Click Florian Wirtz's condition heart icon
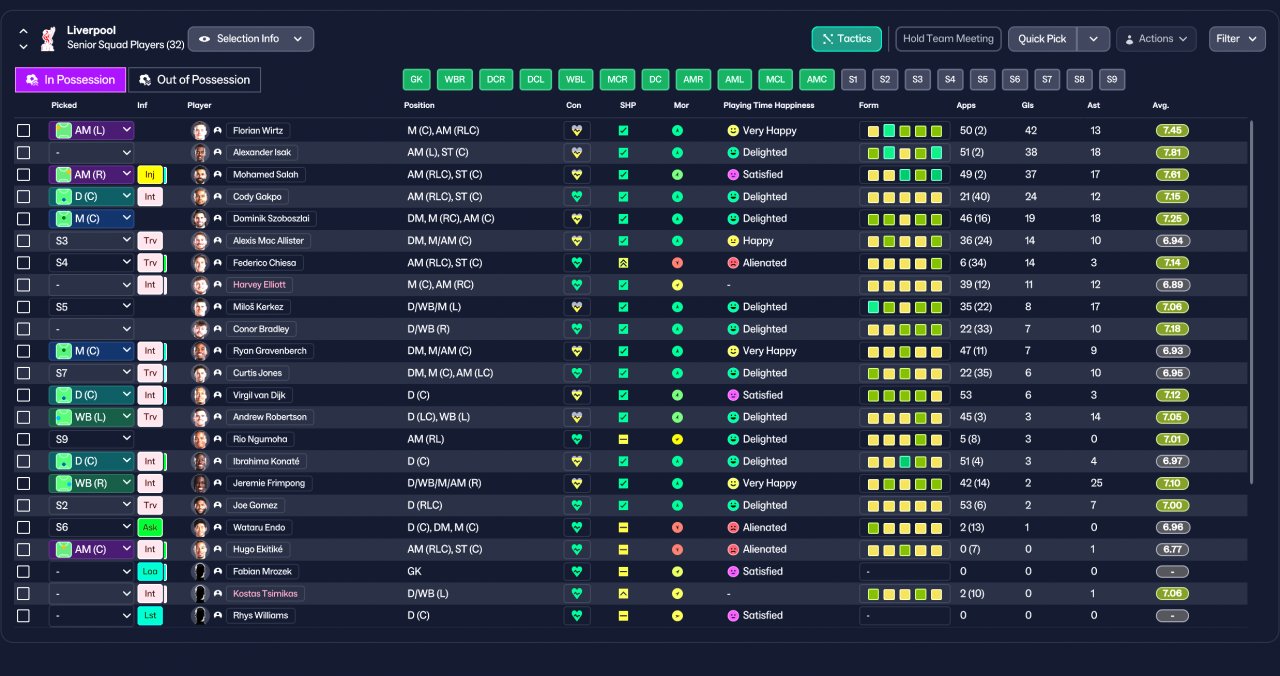The image size is (1280, 676). point(577,131)
